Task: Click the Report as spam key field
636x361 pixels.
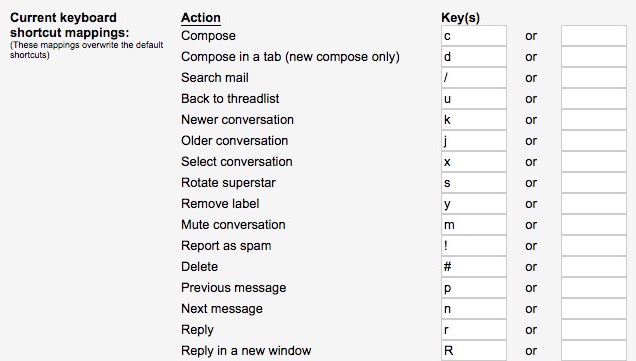Action: tap(474, 246)
